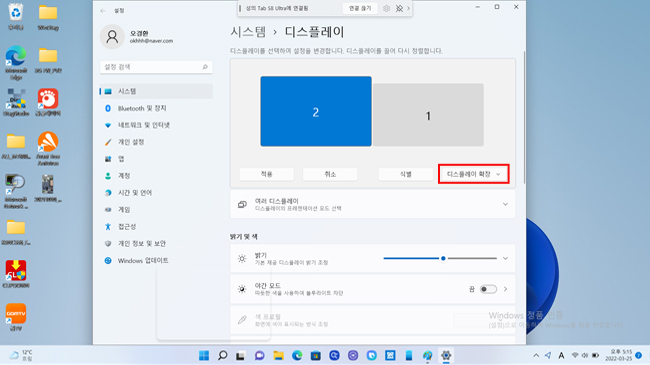The image size is (650, 365).
Task: Click the pin icon in the cast toolbar
Action: click(399, 8)
